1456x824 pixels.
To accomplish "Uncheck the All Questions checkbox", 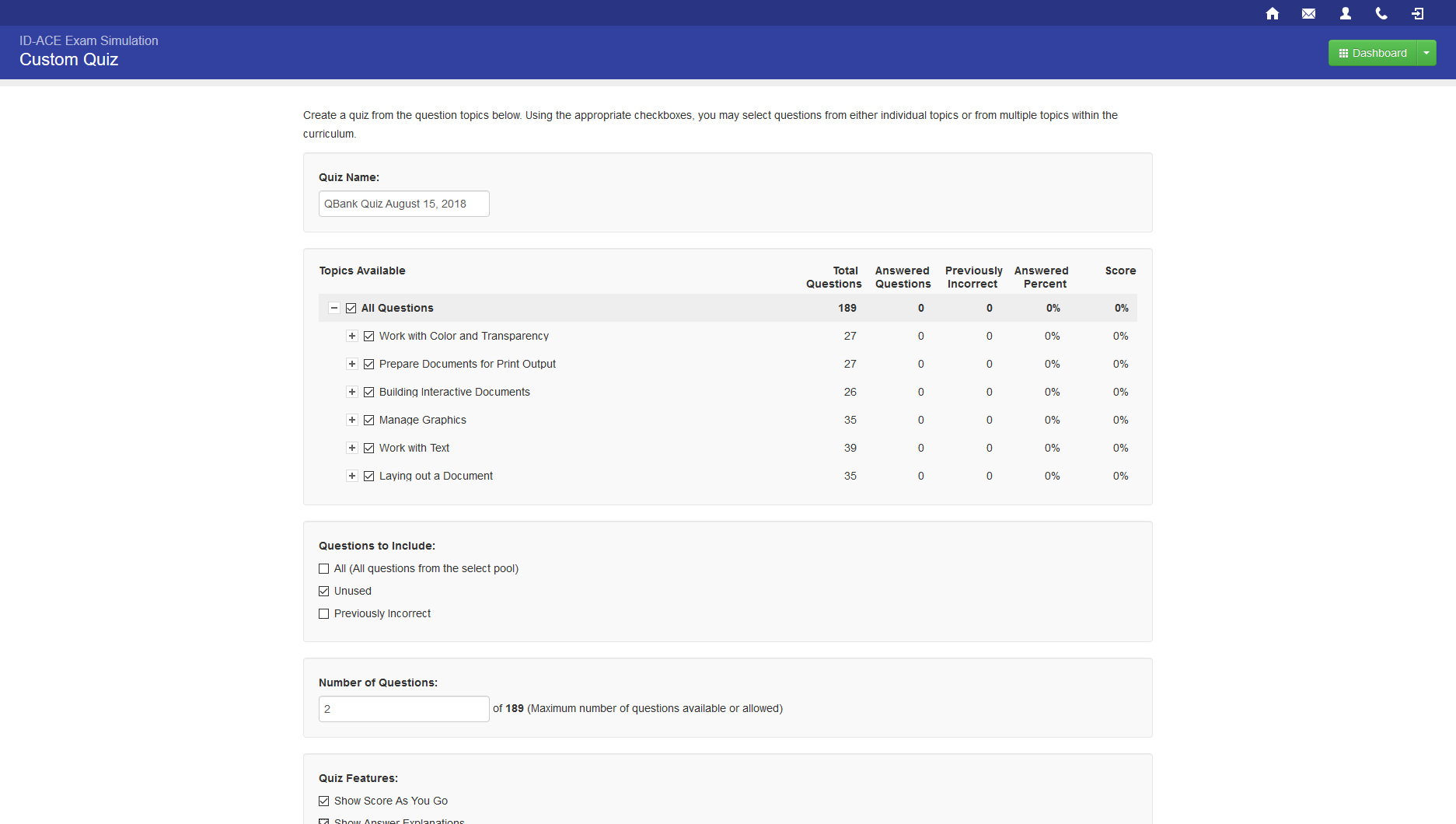I will click(351, 308).
